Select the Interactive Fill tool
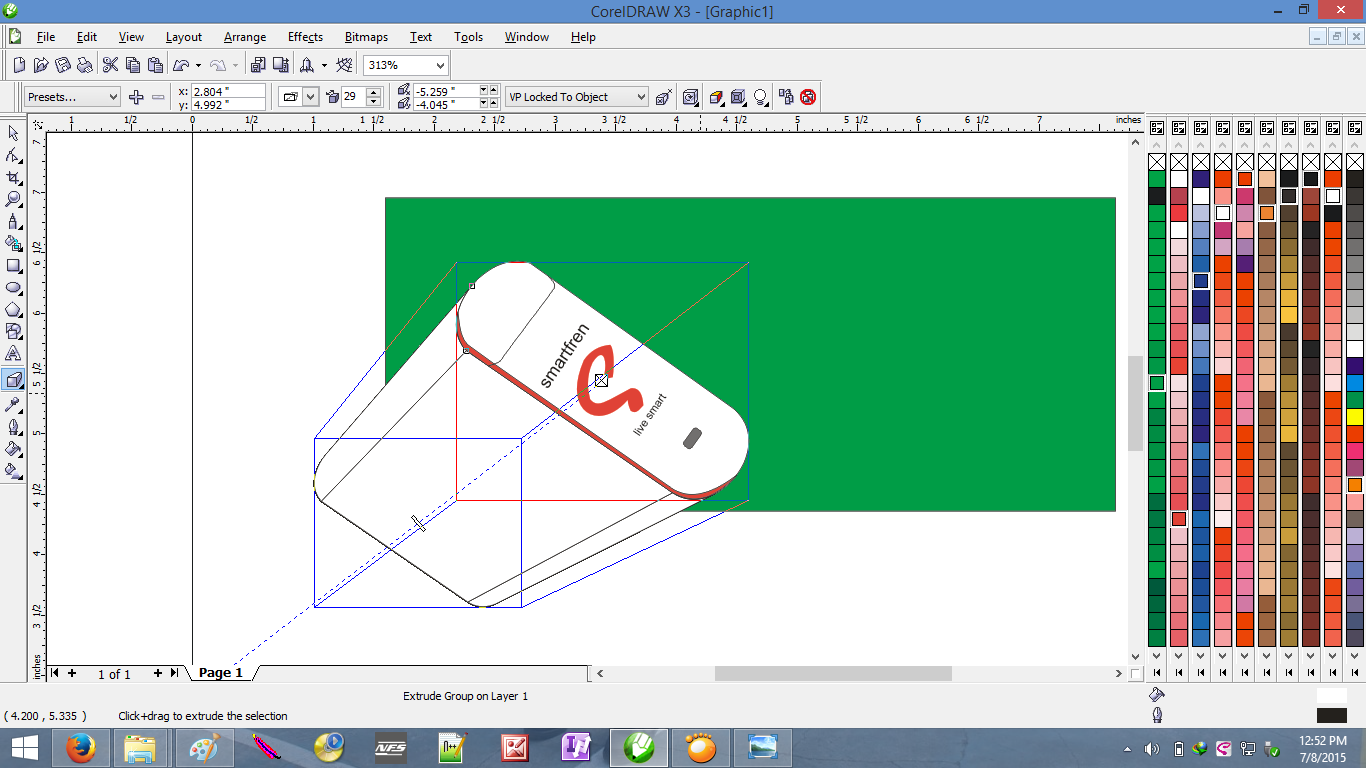Image resolution: width=1366 pixels, height=768 pixels. point(13,470)
